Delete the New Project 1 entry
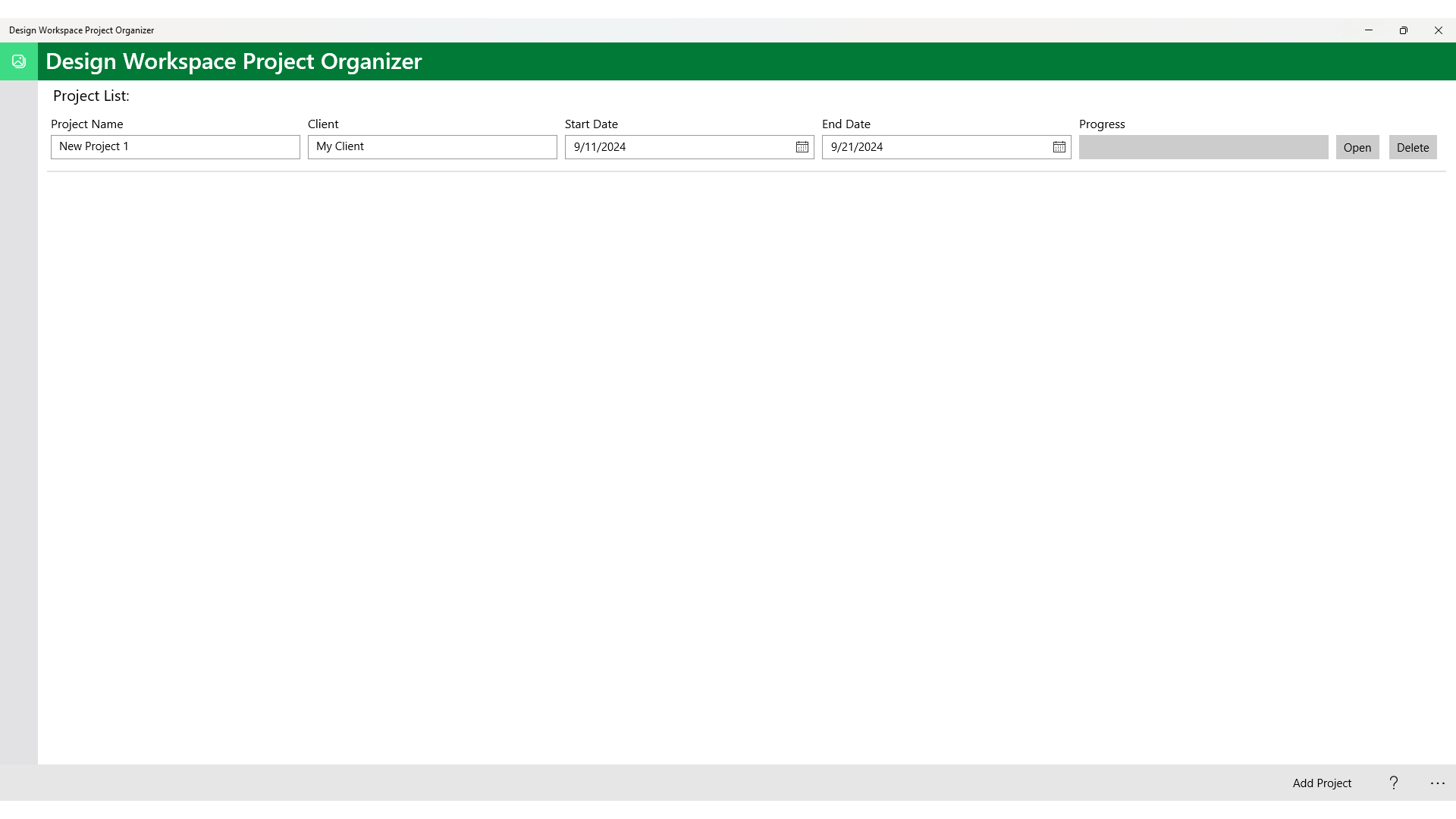 tap(1412, 147)
